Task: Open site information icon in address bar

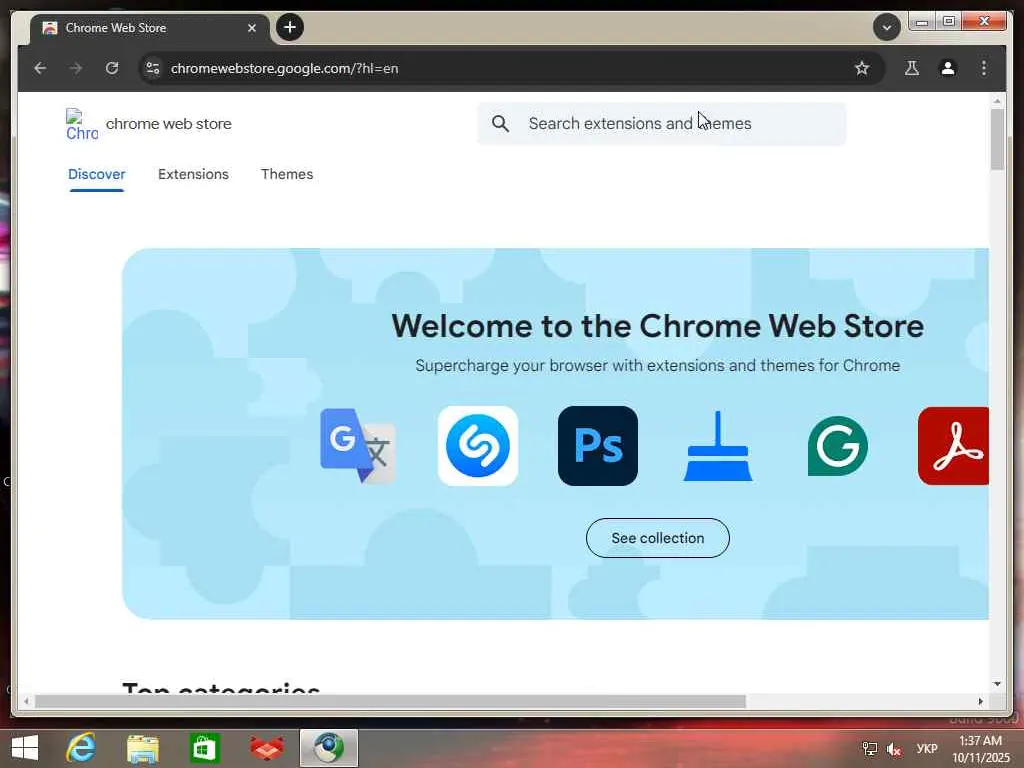Action: (153, 68)
